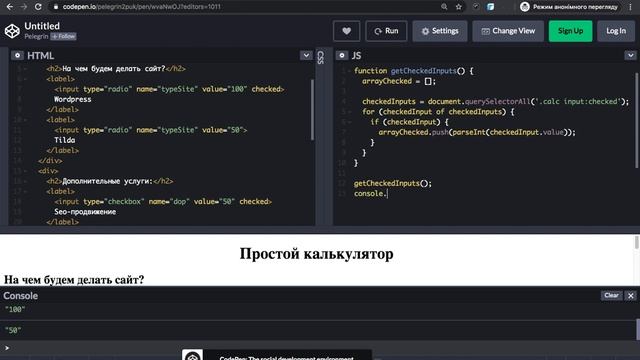Image resolution: width=640 pixels, height=360 pixels.
Task: Click the CodePen logo icon
Action: click(12, 31)
